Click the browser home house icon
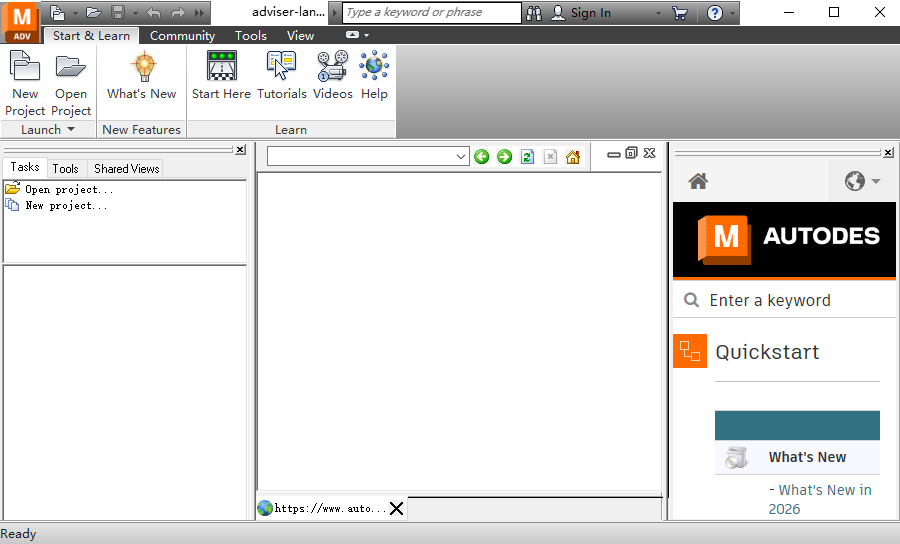Image resolution: width=900 pixels, height=544 pixels. tap(573, 156)
